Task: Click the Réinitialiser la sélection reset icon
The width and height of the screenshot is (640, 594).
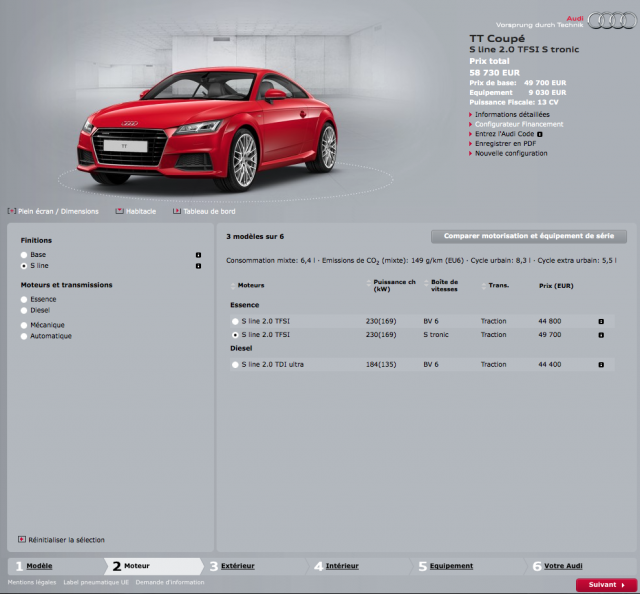Action: tap(22, 539)
